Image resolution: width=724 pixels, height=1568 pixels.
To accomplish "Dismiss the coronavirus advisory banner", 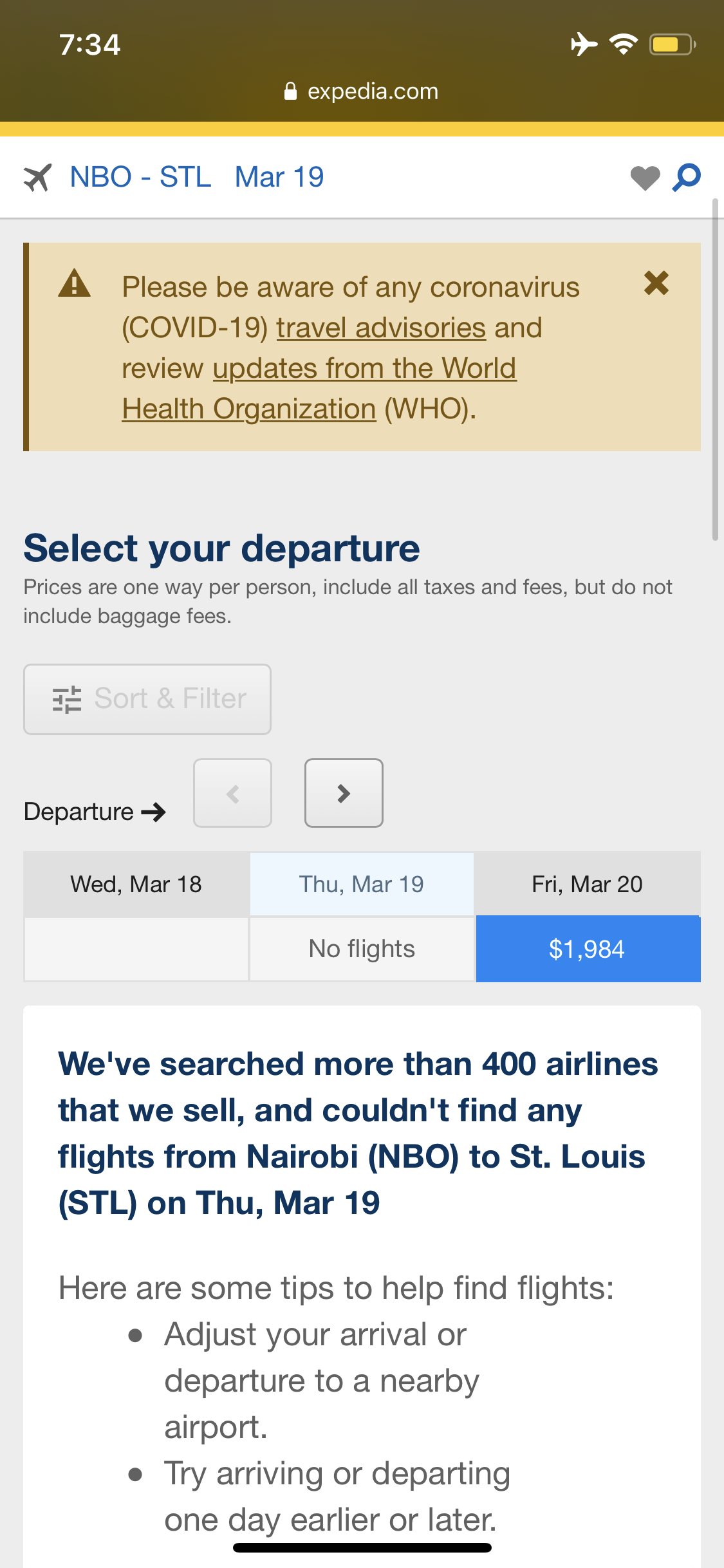I will point(656,283).
